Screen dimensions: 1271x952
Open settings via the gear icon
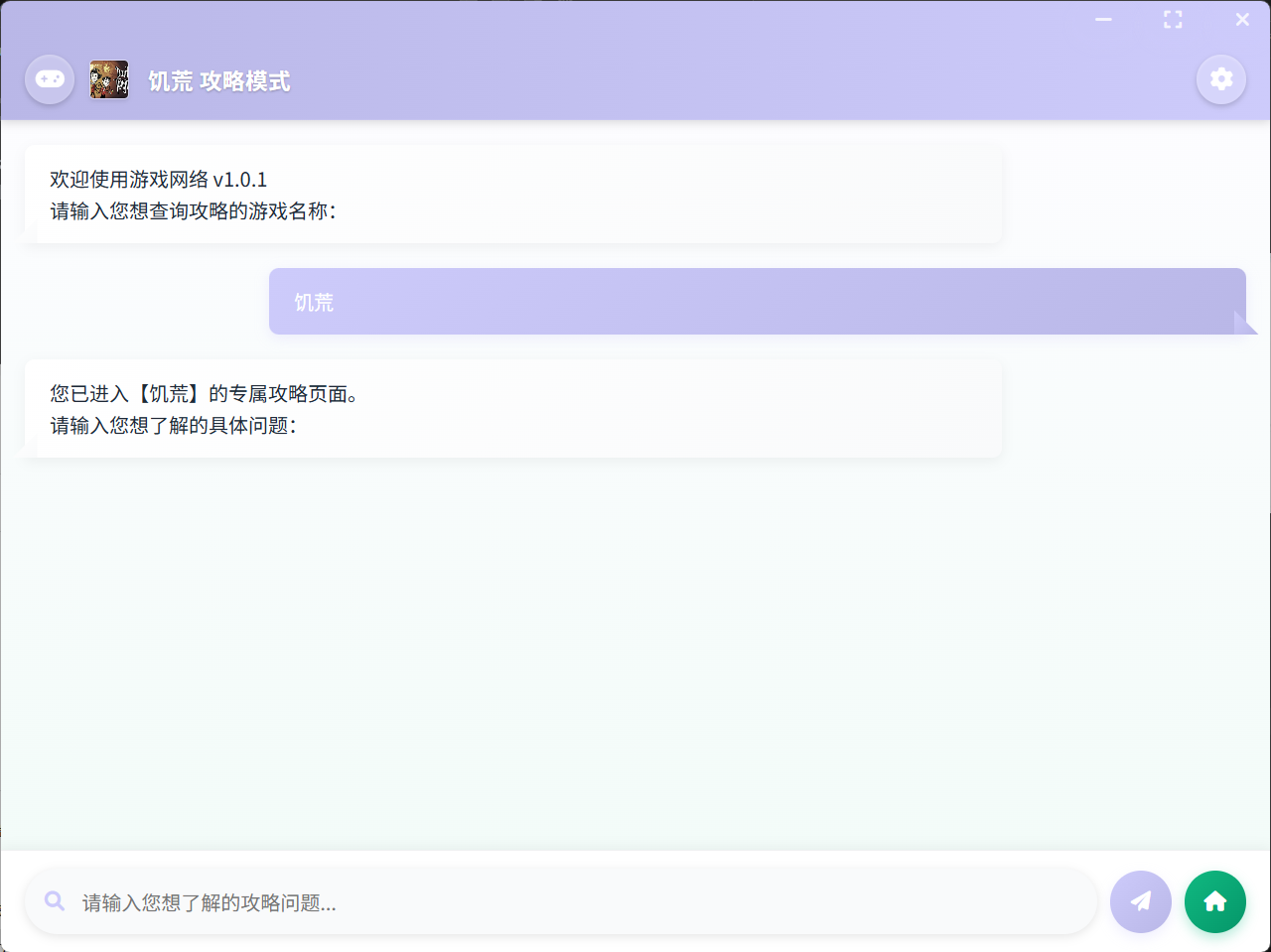pos(1221,79)
